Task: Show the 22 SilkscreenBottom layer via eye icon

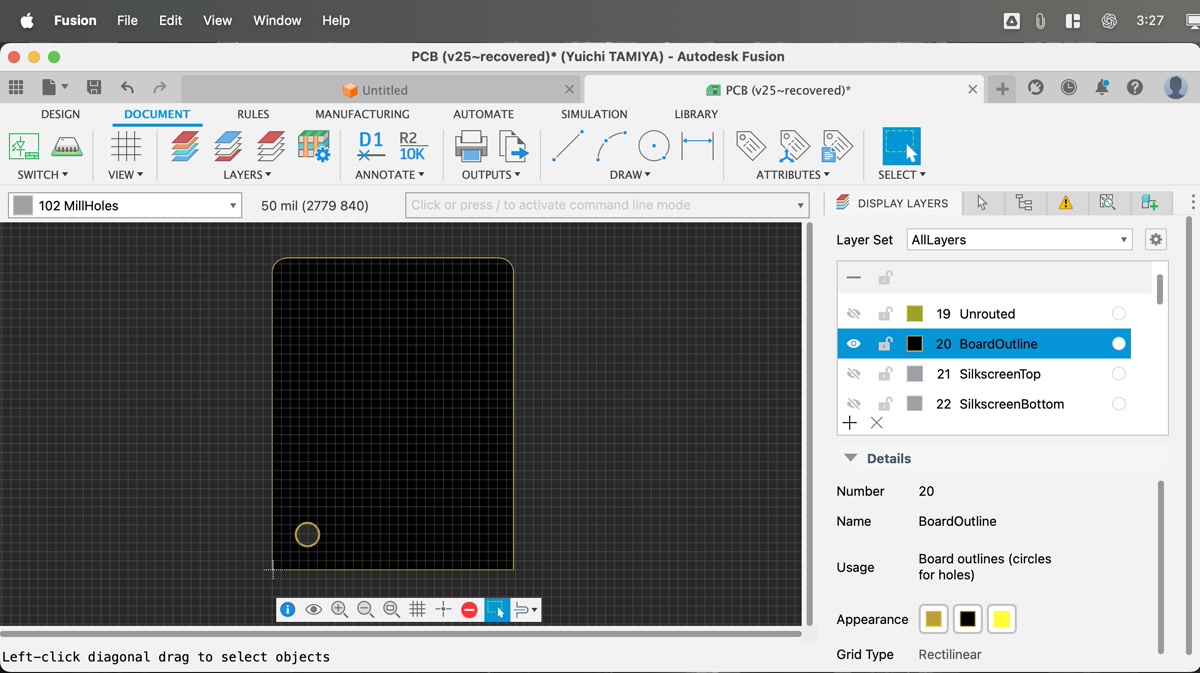Action: click(x=853, y=404)
